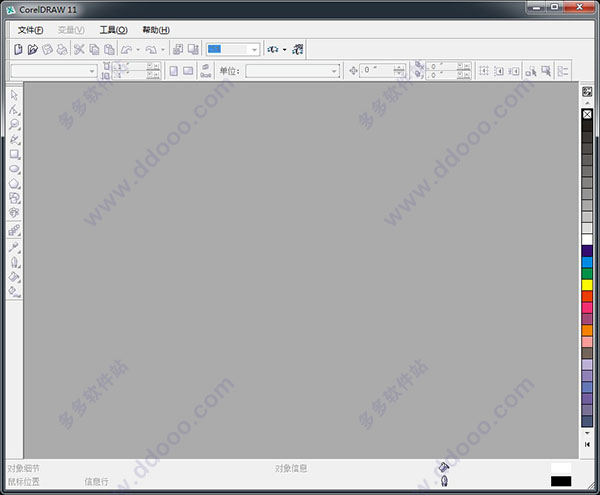This screenshot has width=600, height=495.
Task: Toggle the Snap to Grid button
Action: [x=484, y=71]
